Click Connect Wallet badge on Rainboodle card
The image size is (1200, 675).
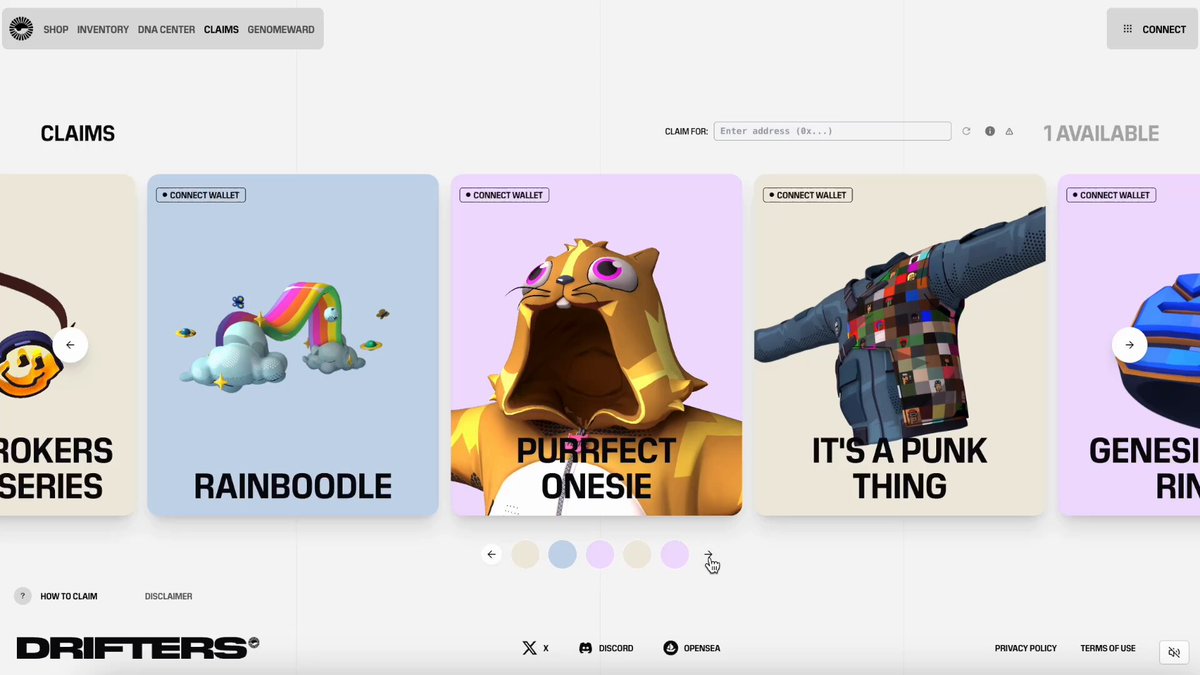pyautogui.click(x=201, y=195)
